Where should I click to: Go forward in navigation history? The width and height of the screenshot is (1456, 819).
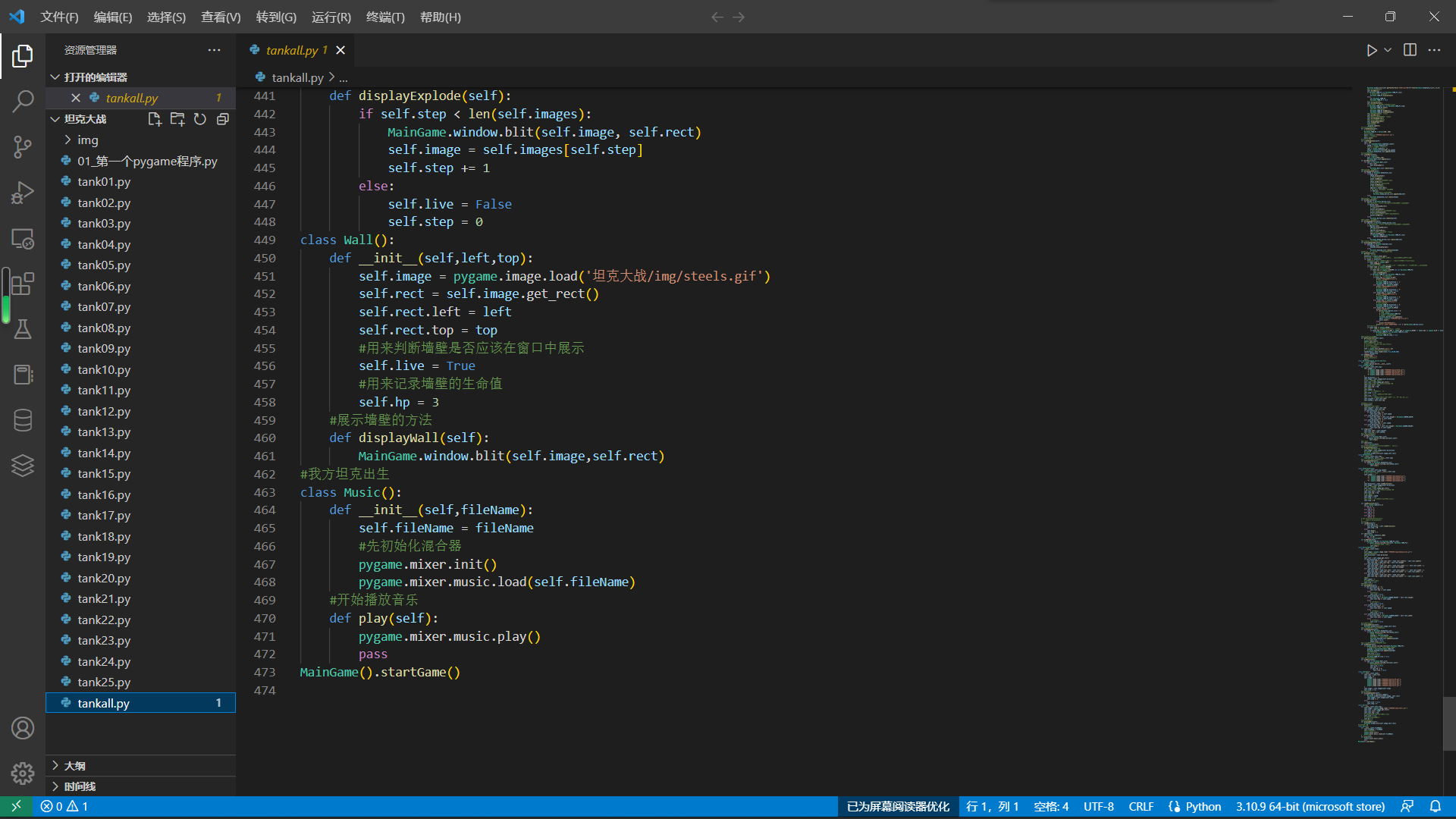[x=739, y=17]
